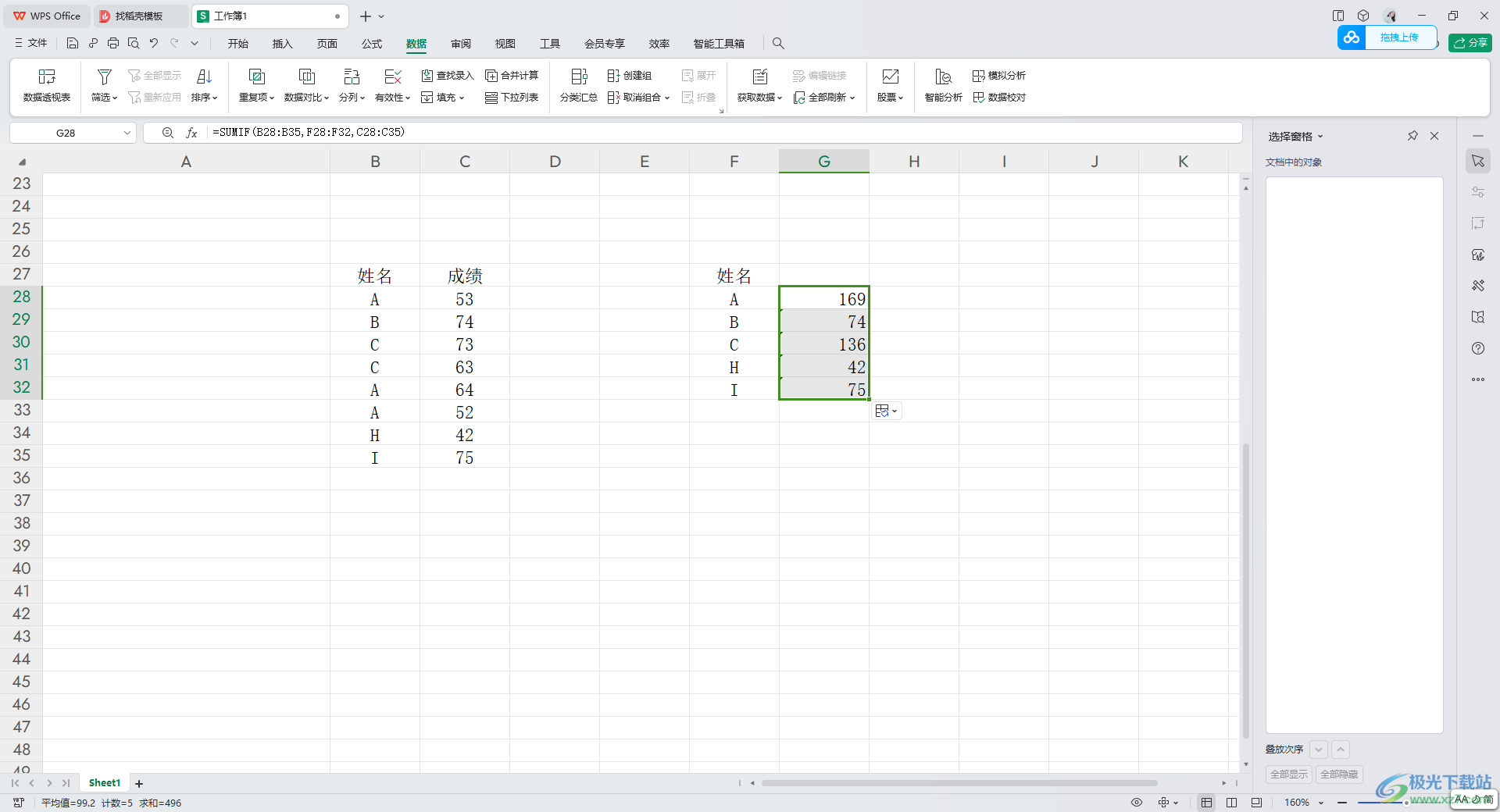The width and height of the screenshot is (1500, 812).
Task: Open the Refresh All (全部刷新) dropdown
Action: [852, 98]
